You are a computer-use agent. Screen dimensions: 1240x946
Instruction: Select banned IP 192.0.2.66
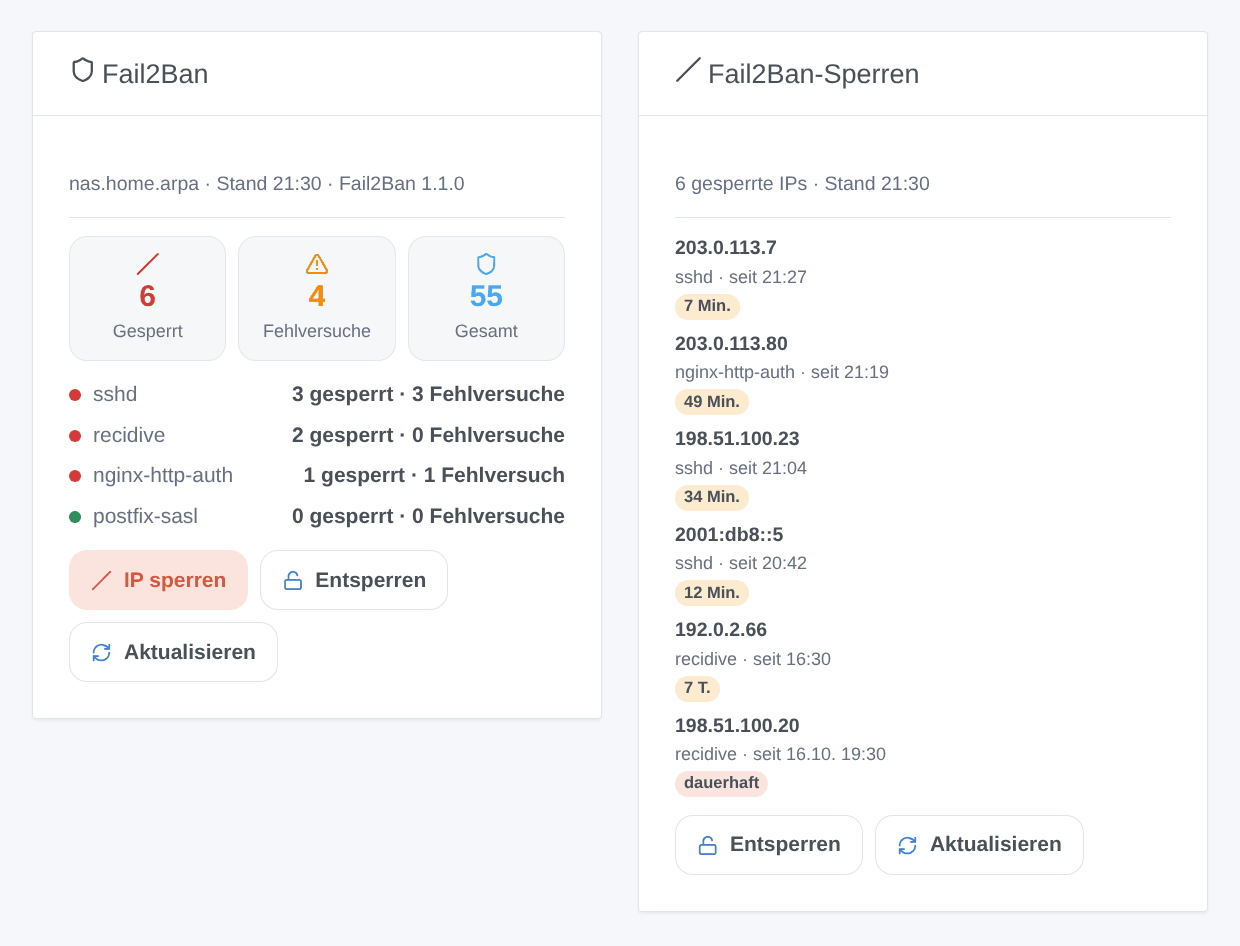point(721,630)
